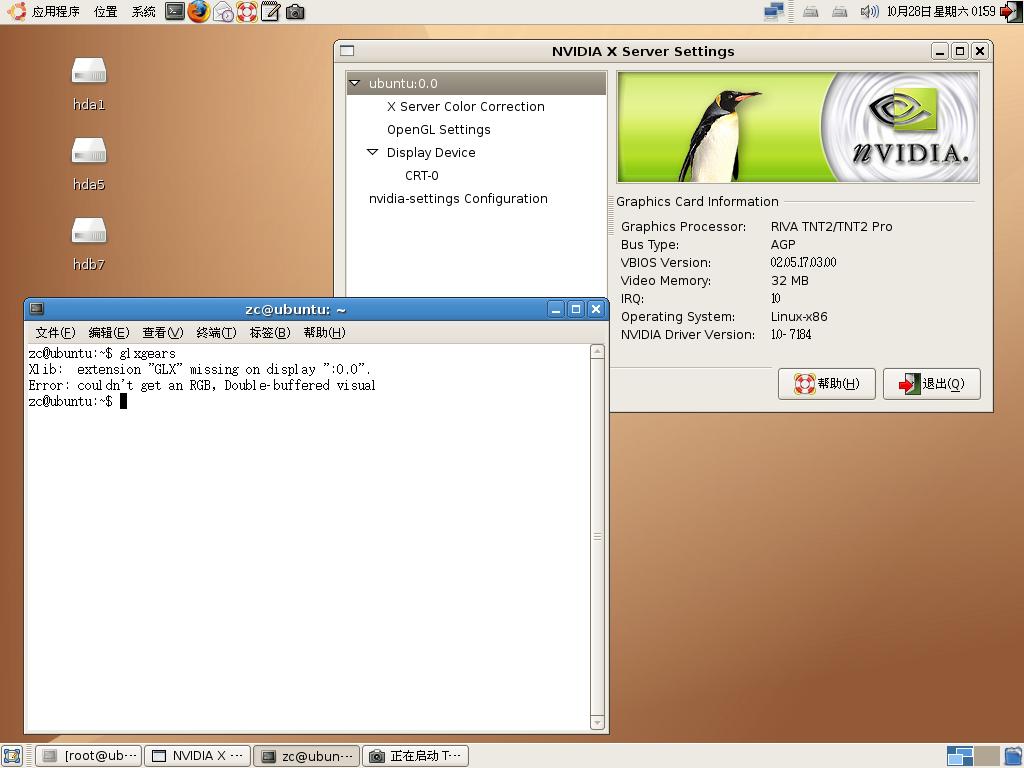Click the 退出(Q) quit button in NVIDIA settings

click(x=932, y=383)
